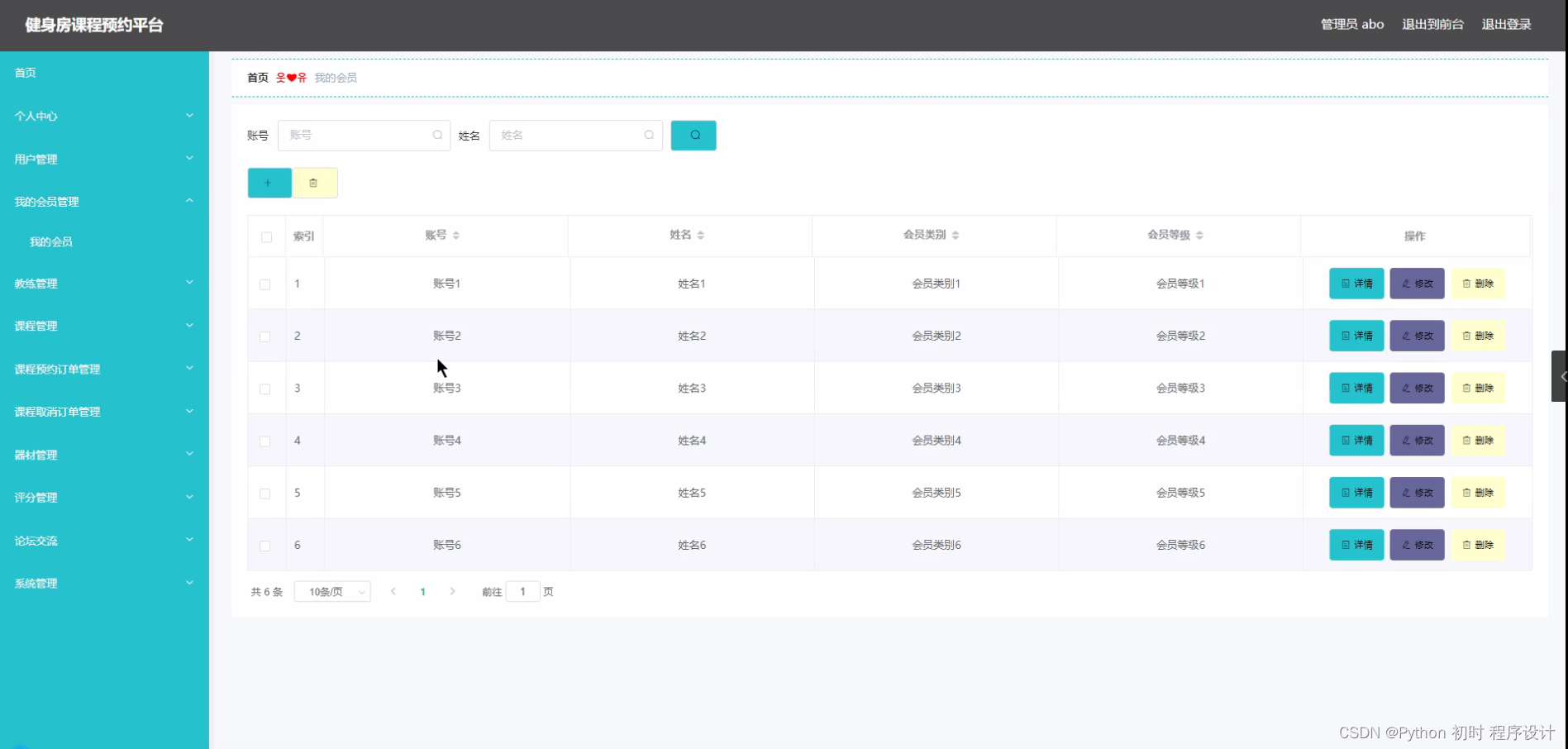Check the row checkbox for 账号2
This screenshot has height=749, width=1568.
tap(265, 336)
